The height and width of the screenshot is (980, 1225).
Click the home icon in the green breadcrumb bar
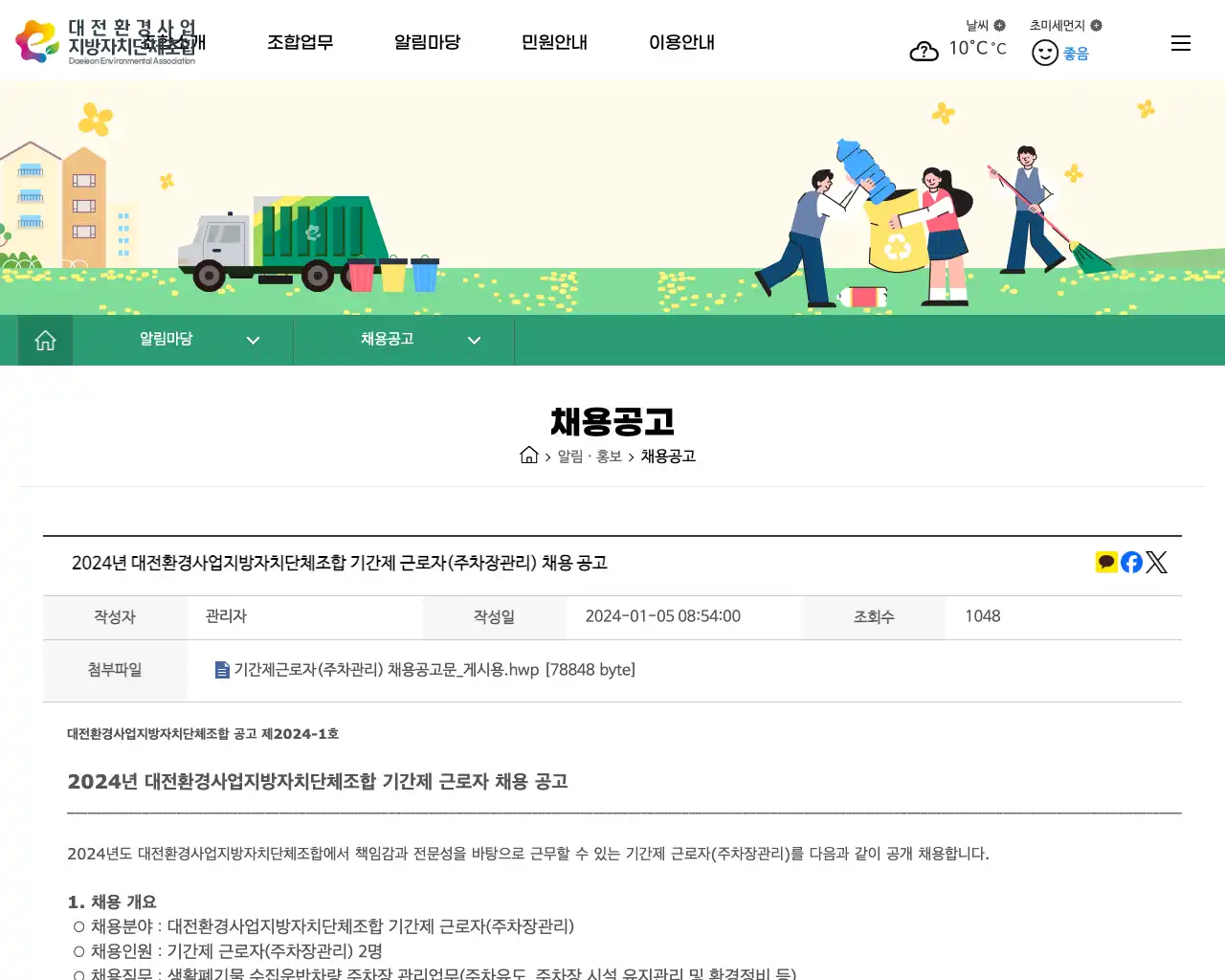pos(45,339)
